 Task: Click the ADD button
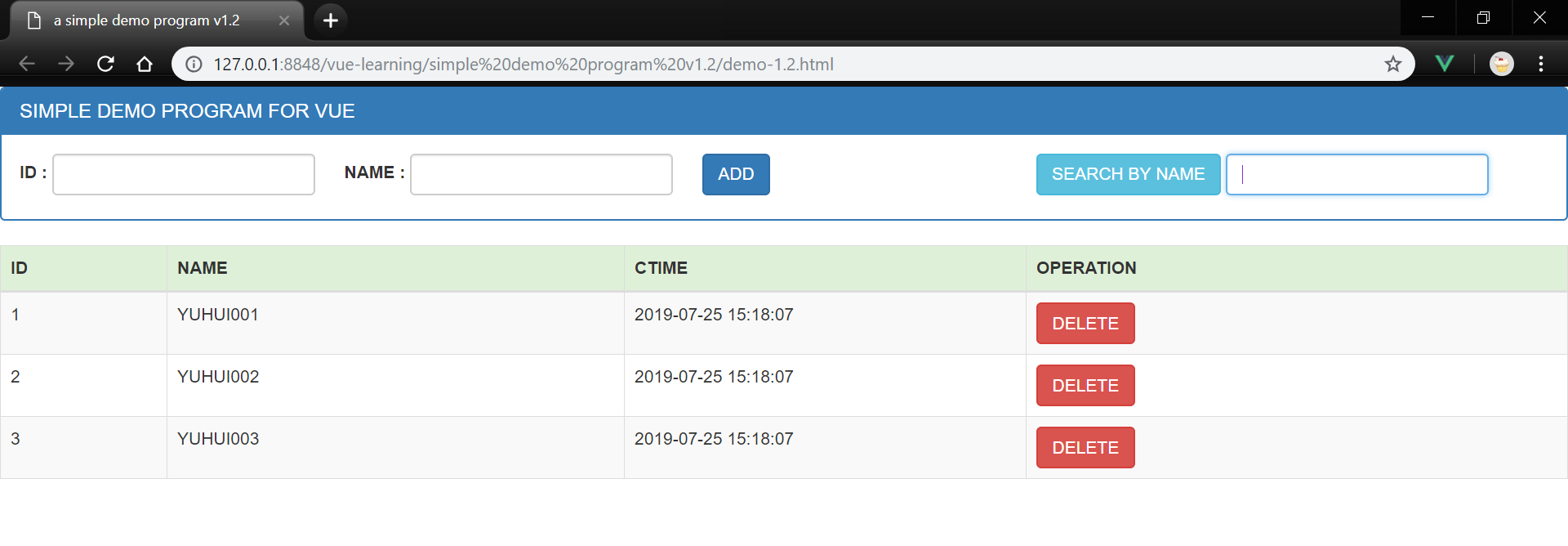click(735, 174)
